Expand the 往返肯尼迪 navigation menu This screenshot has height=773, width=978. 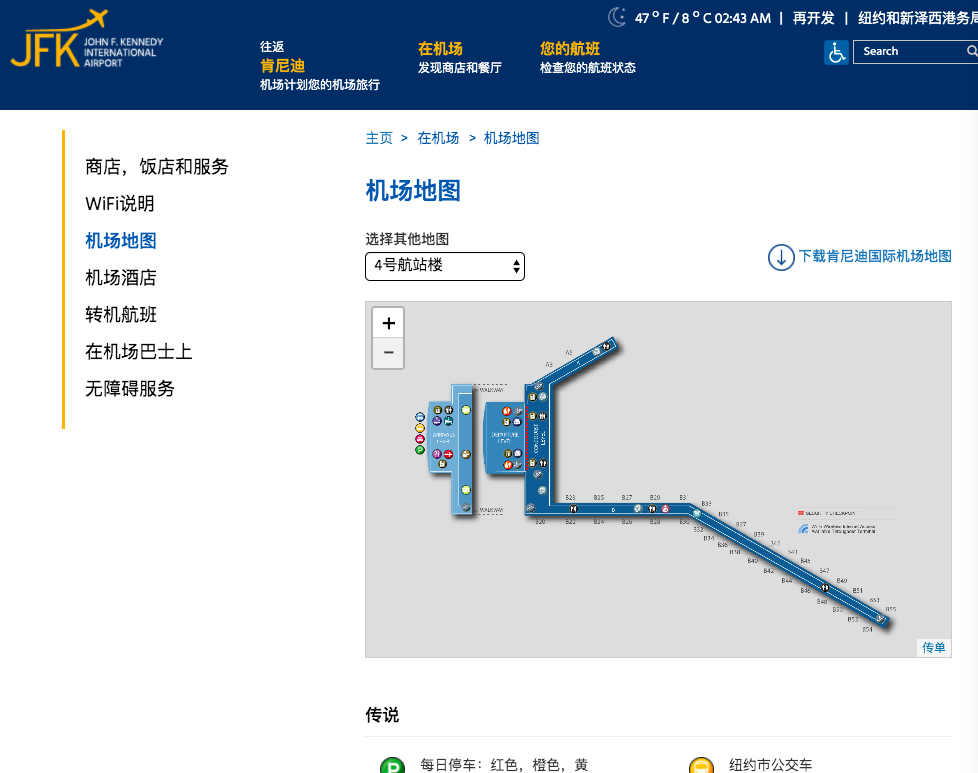(x=282, y=66)
